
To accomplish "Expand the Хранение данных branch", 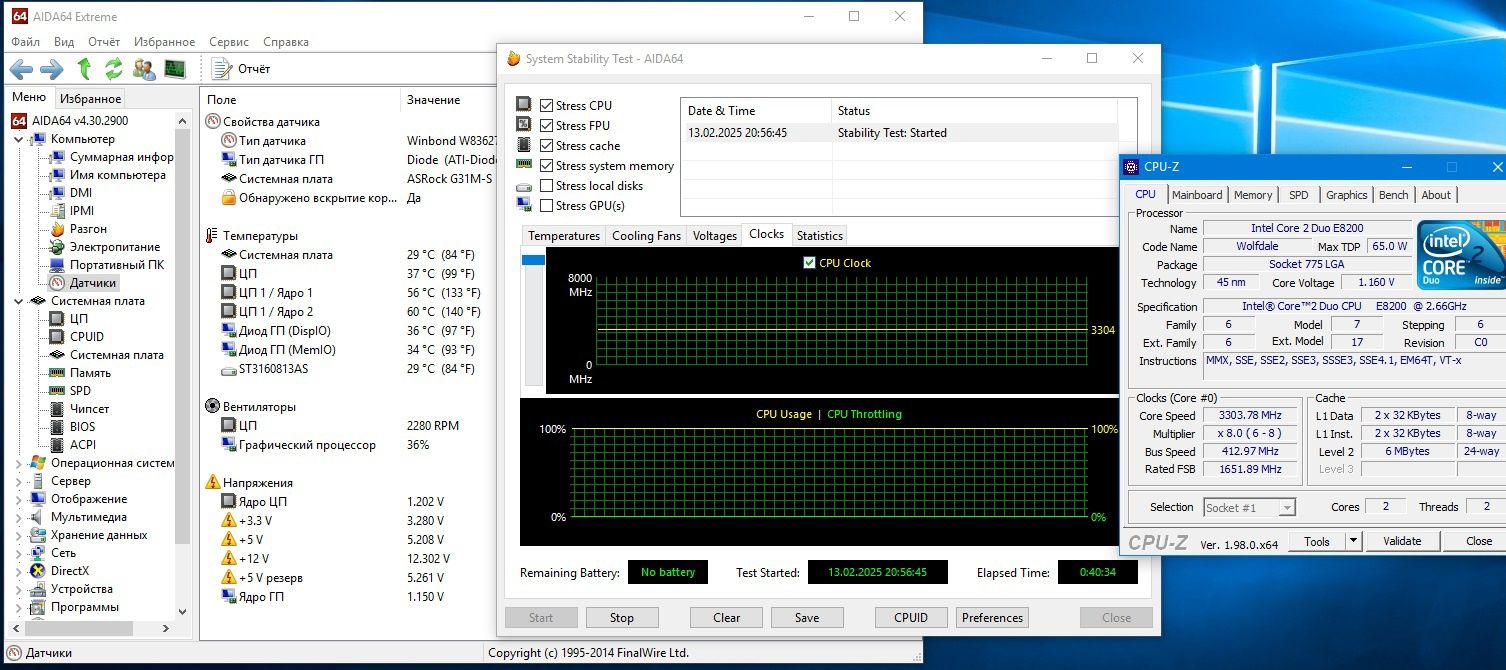I will (19, 535).
